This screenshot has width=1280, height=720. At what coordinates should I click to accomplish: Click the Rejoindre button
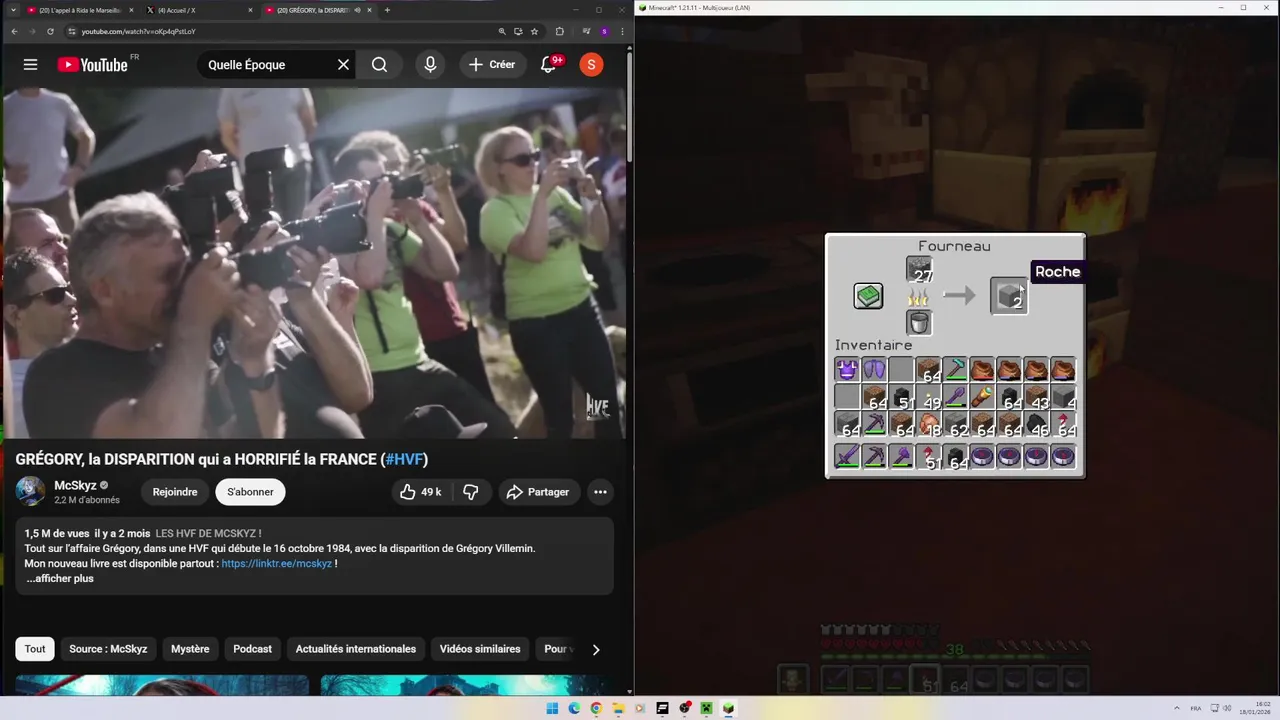[x=175, y=492]
